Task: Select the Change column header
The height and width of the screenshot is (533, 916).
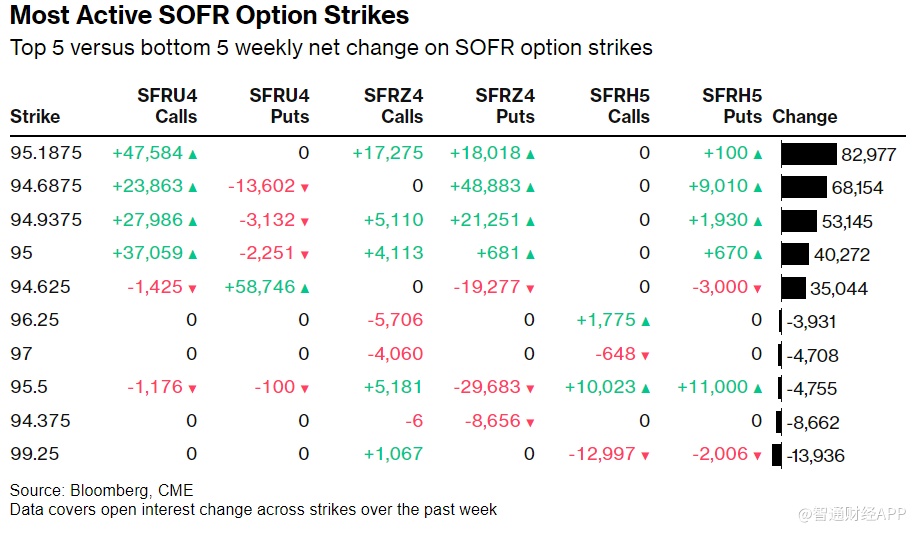Action: click(805, 117)
